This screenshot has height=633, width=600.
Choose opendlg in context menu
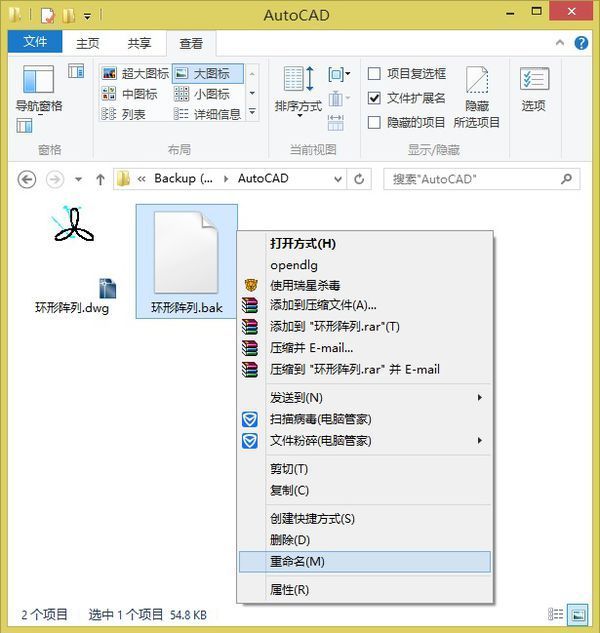[365, 265]
